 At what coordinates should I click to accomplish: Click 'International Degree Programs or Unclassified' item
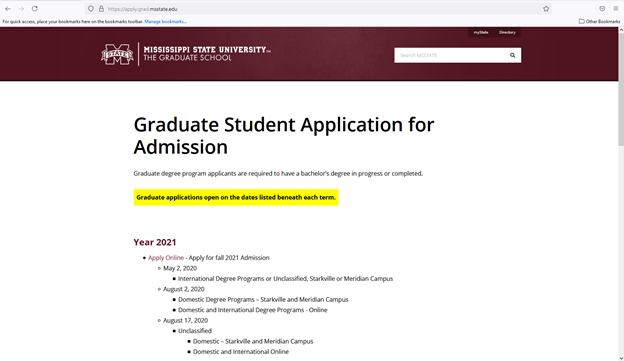tap(285, 279)
